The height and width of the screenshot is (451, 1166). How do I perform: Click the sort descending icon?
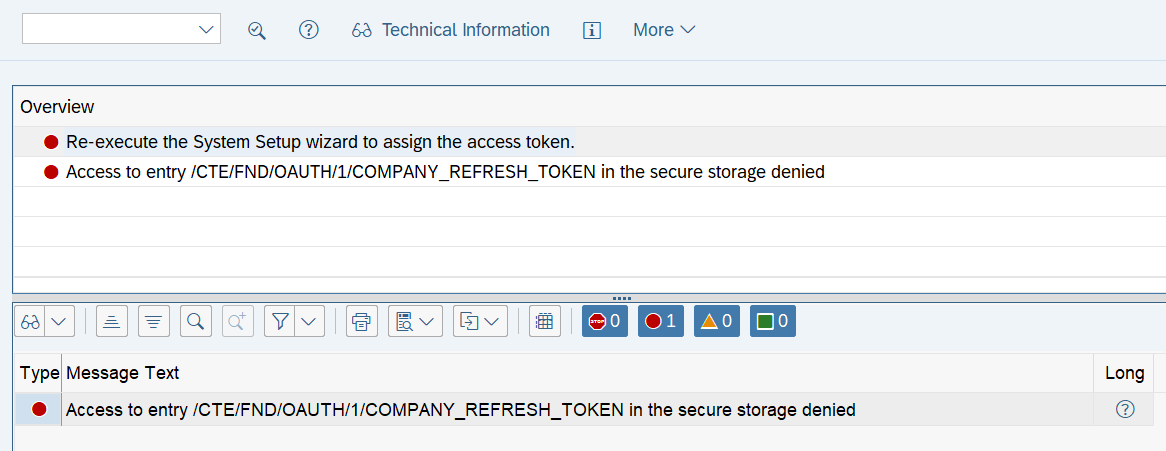(154, 322)
